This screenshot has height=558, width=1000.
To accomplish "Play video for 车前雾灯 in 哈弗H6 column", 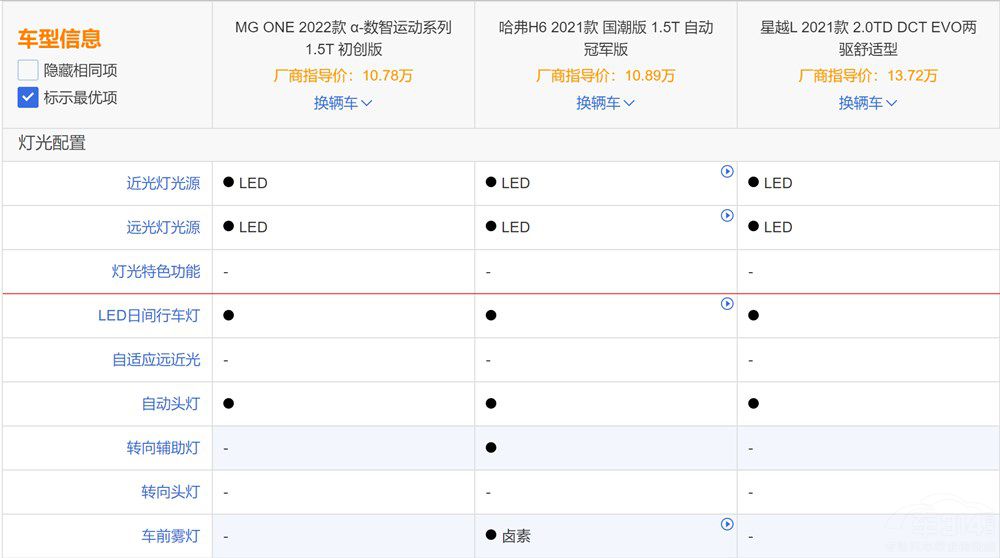I will click(x=727, y=524).
